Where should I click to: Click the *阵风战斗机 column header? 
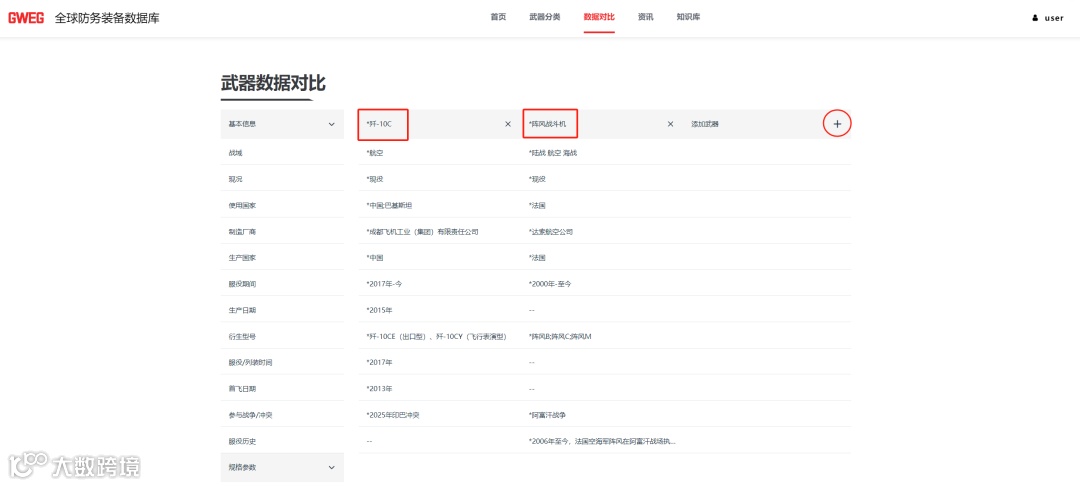click(547, 124)
